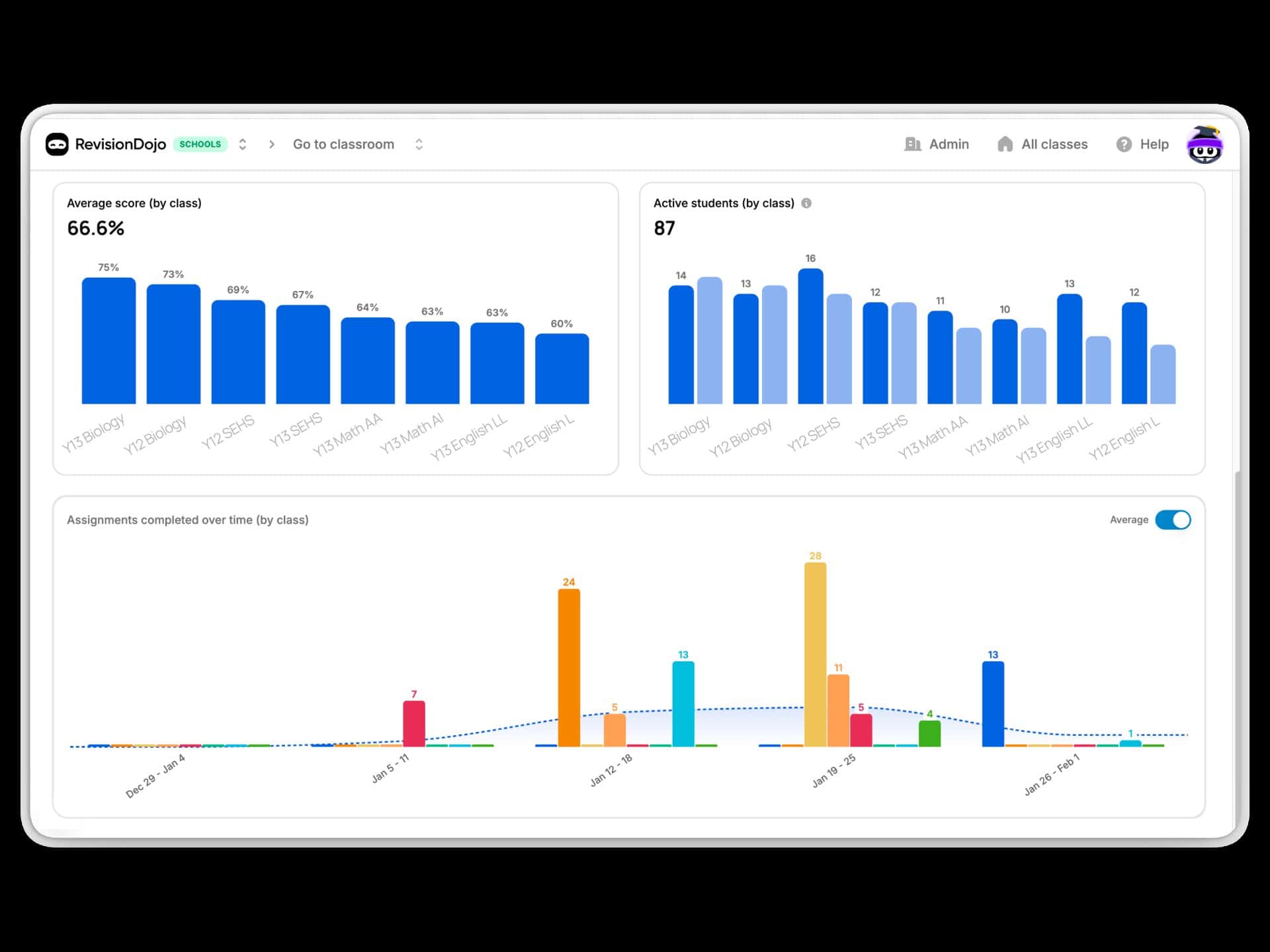Expand the Schools switcher up-down chevrons
1270x952 pixels.
click(243, 144)
